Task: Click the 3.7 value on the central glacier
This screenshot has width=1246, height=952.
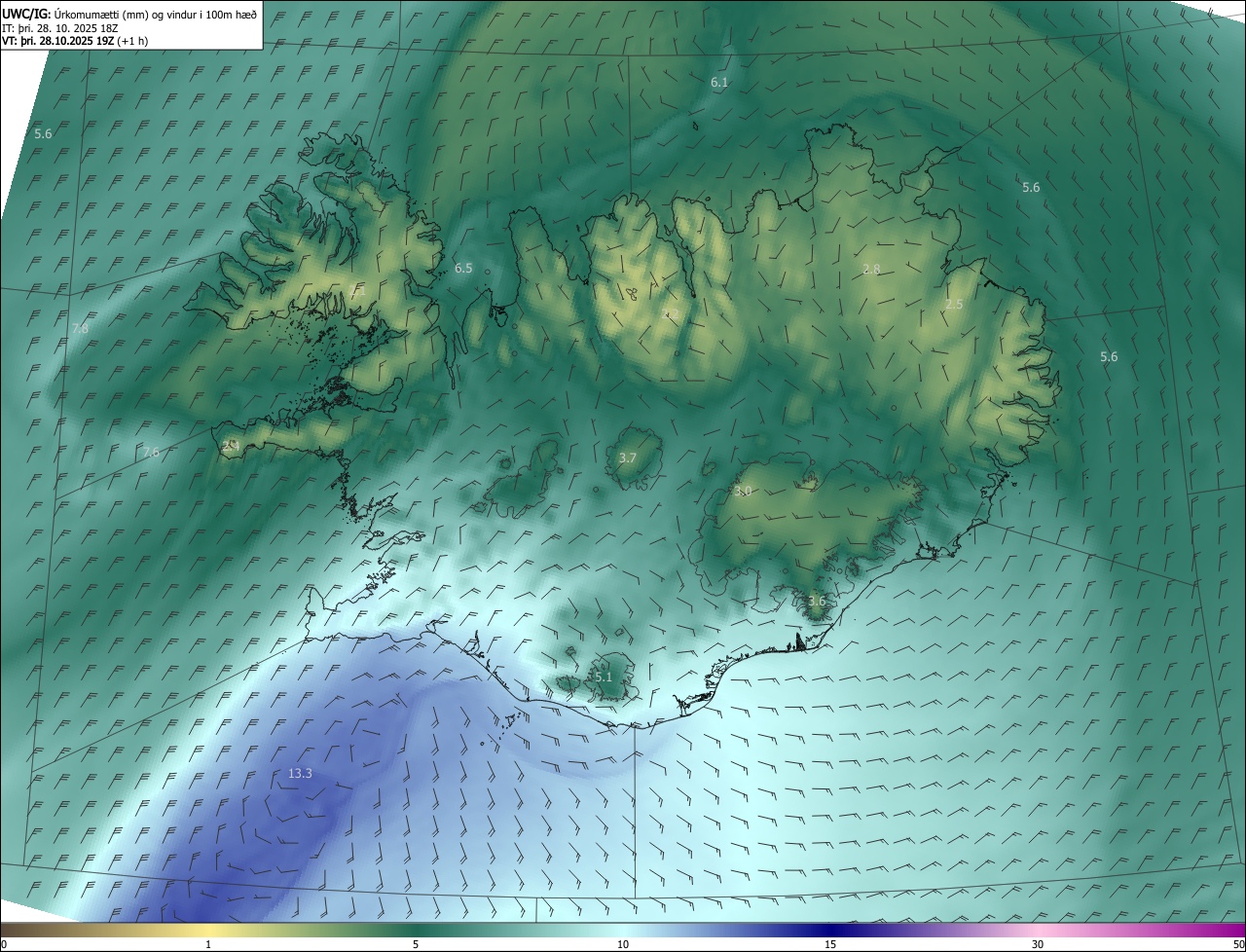Action: [x=628, y=458]
